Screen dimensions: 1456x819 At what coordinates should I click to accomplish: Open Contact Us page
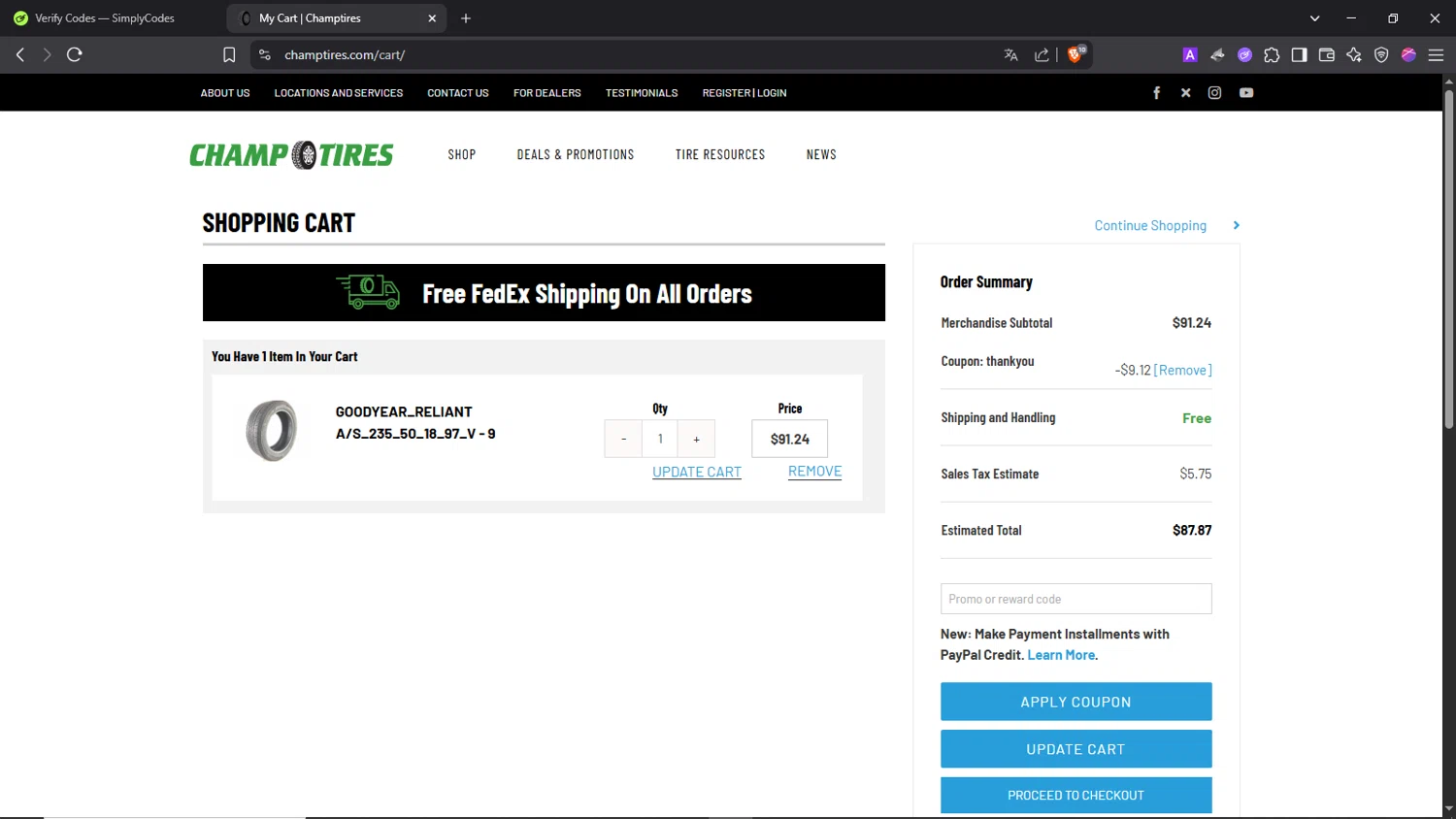458,93
